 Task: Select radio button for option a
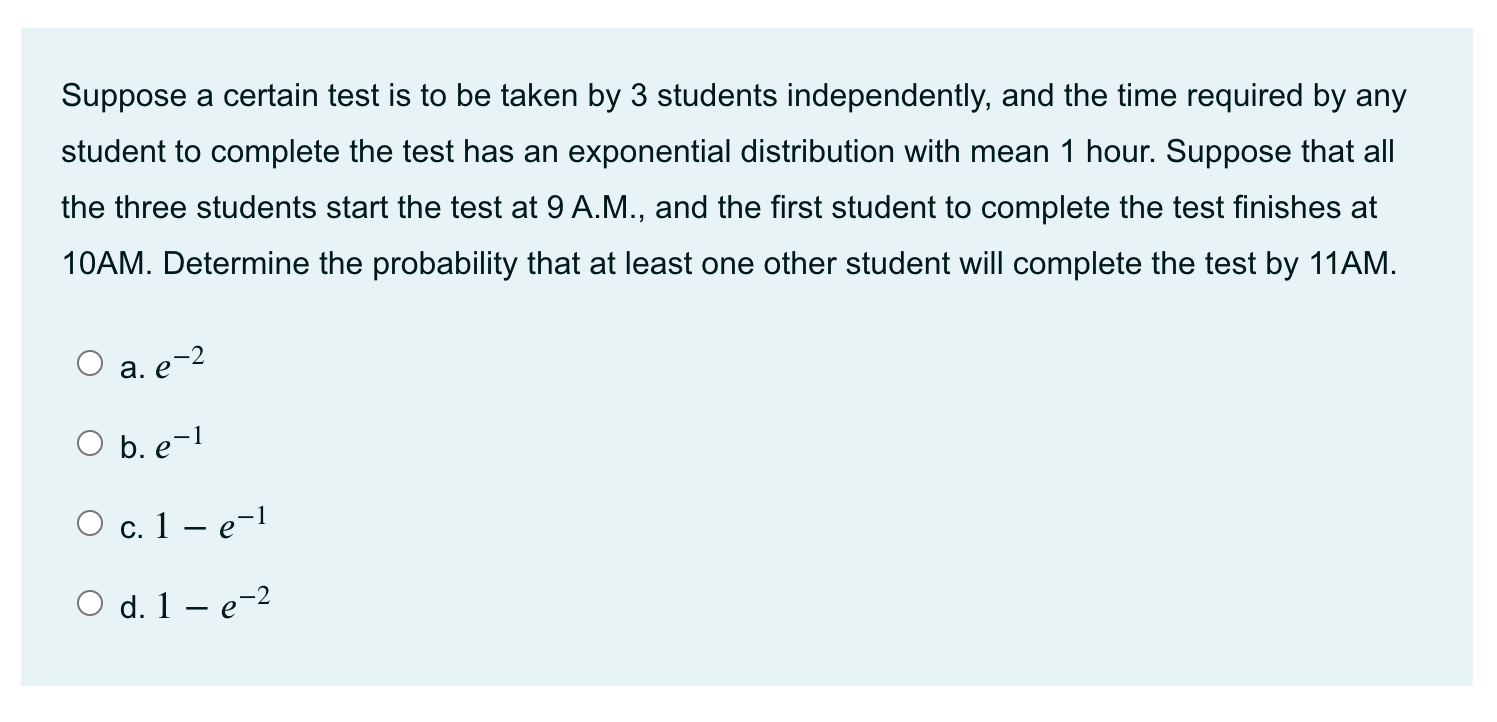(90, 364)
